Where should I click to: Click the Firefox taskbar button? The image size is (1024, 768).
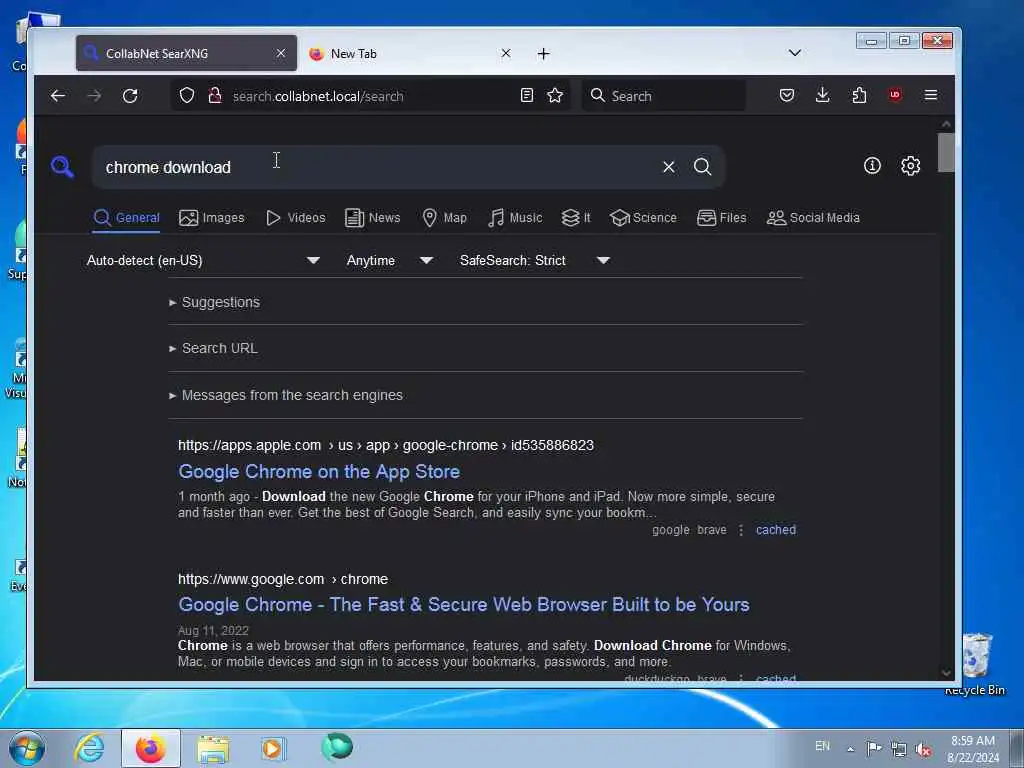(151, 748)
